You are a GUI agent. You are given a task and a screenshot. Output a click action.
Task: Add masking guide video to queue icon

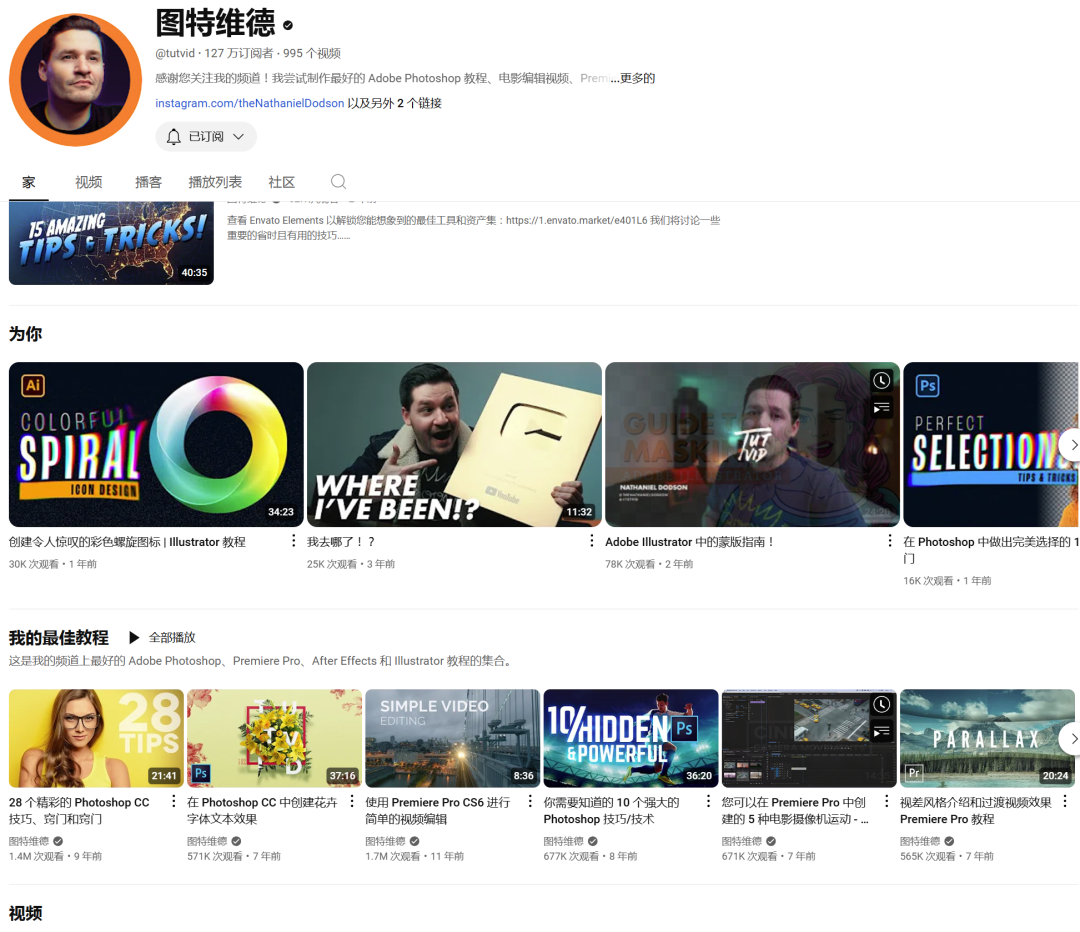881,407
